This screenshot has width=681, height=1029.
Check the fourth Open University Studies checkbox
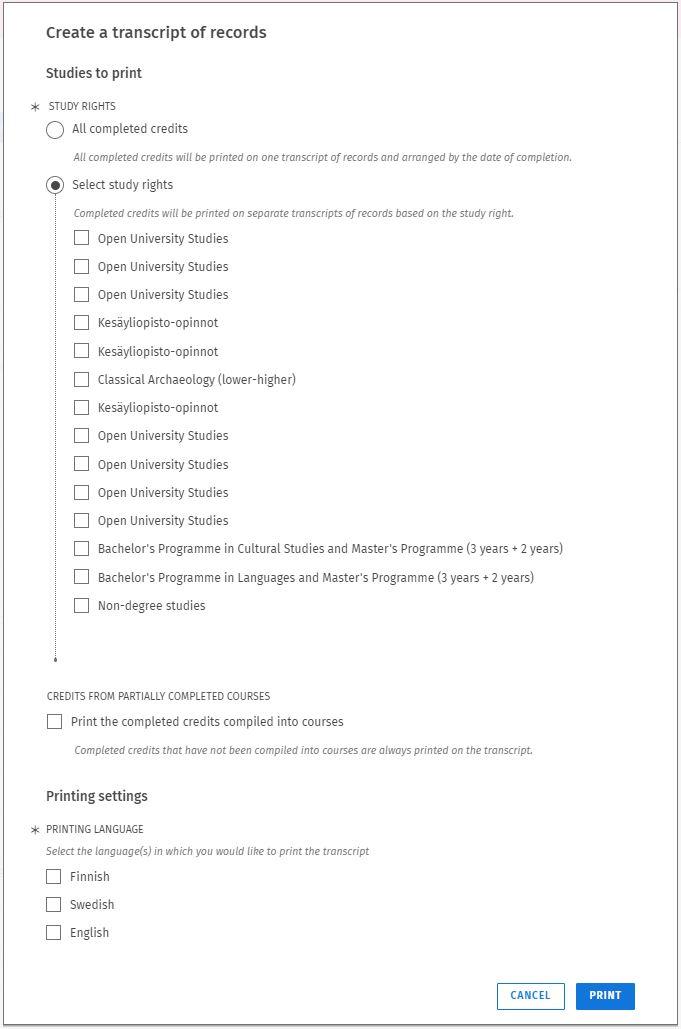coord(82,435)
